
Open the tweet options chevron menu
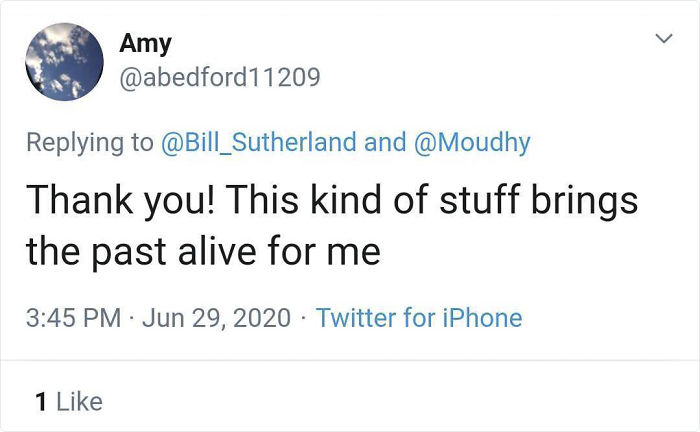[x=661, y=39]
